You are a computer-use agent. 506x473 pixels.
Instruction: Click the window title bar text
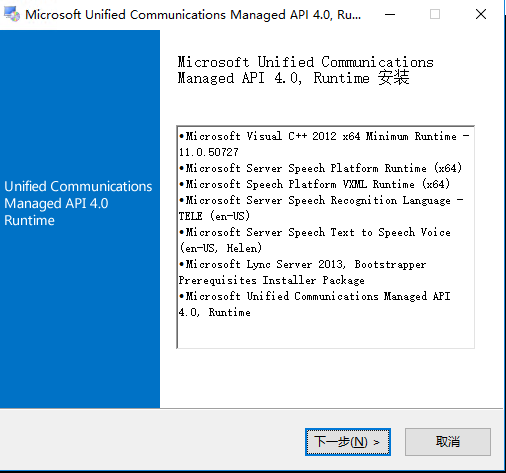193,15
